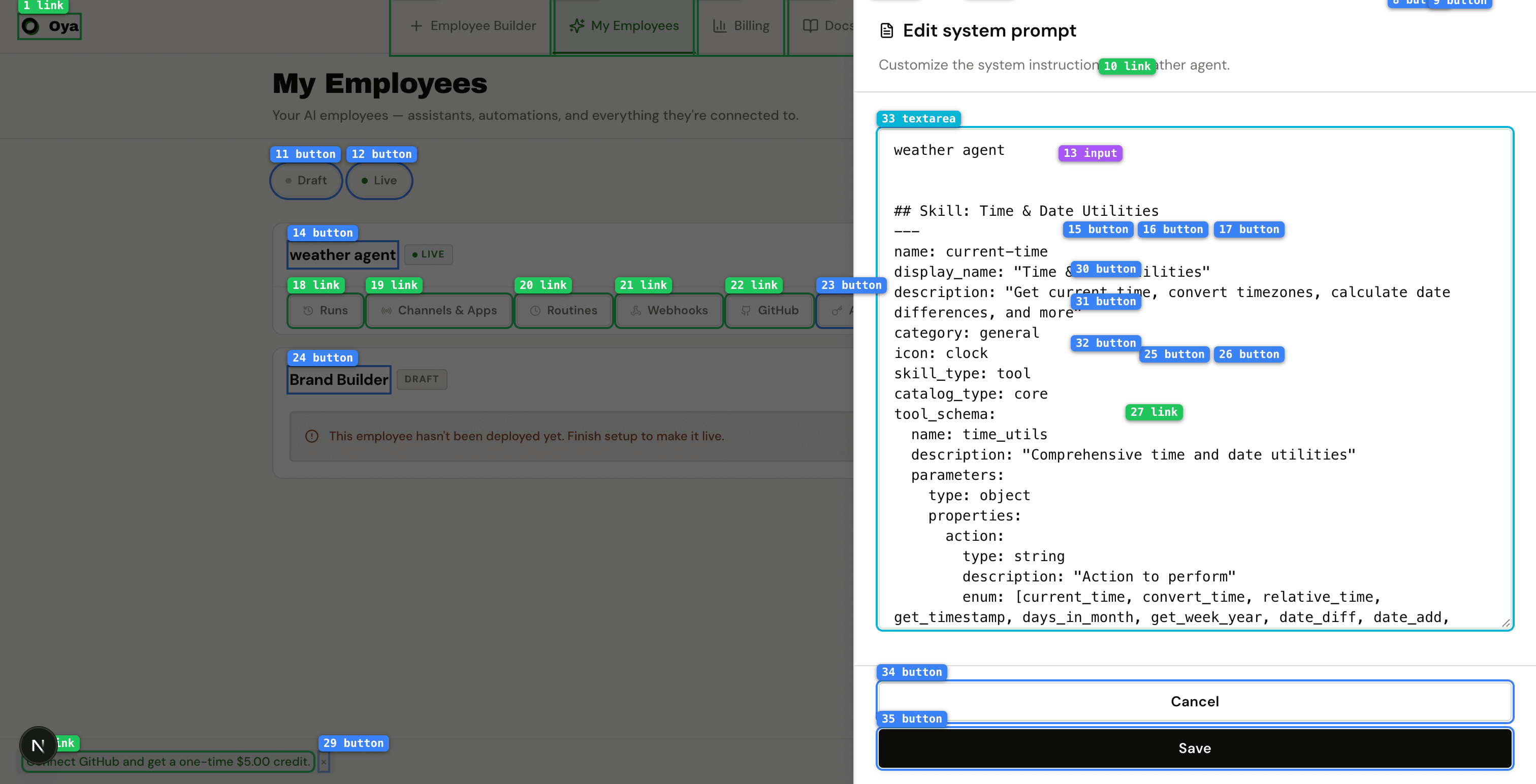The height and width of the screenshot is (784, 1536).
Task: Click the Oya logo
Action: 50,25
